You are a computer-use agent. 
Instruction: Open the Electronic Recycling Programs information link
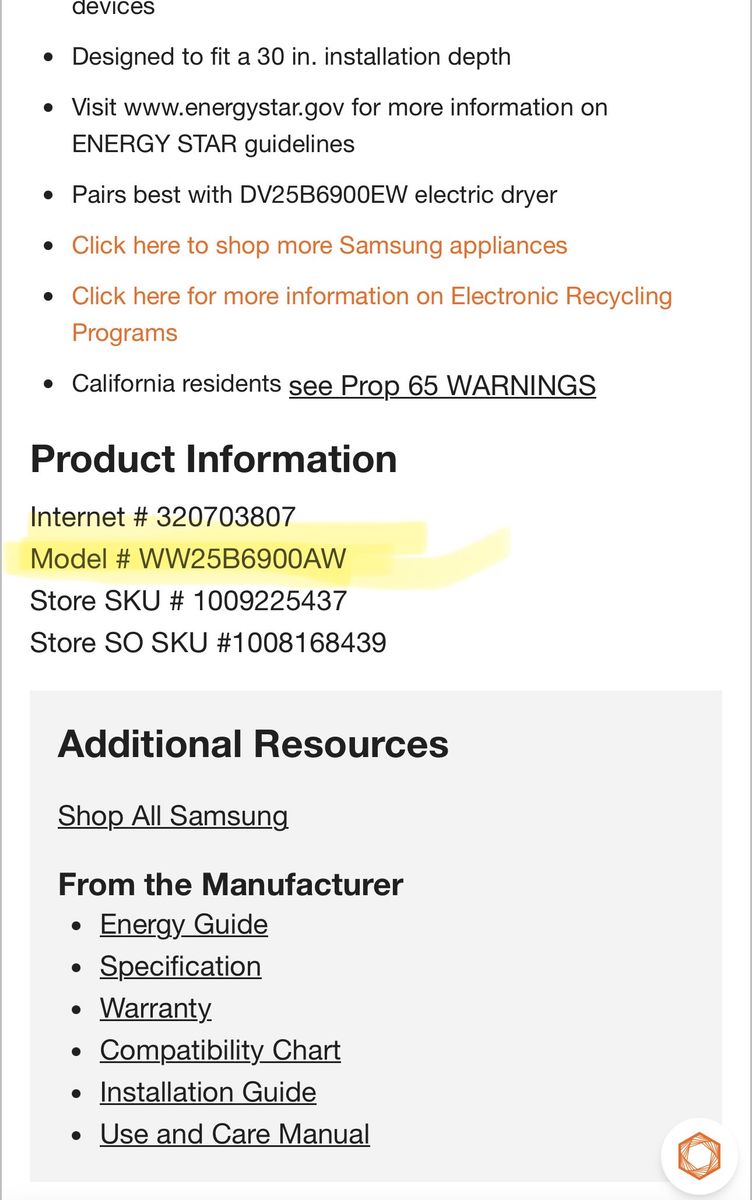click(371, 297)
